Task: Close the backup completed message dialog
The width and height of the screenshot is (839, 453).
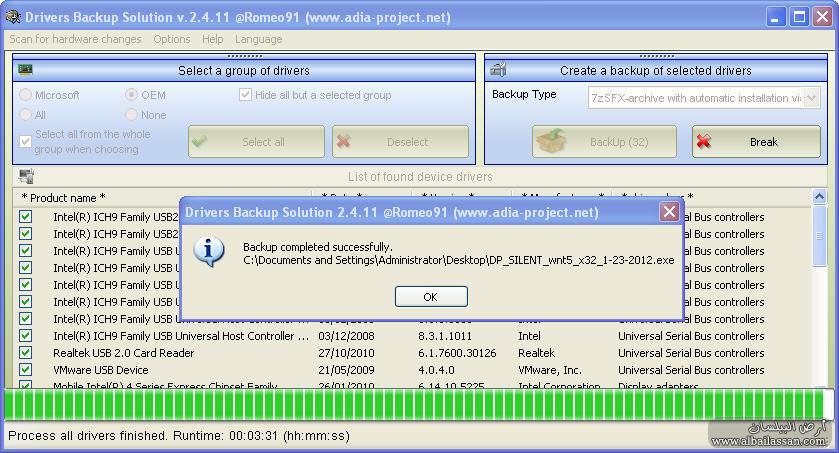Action: 669,212
